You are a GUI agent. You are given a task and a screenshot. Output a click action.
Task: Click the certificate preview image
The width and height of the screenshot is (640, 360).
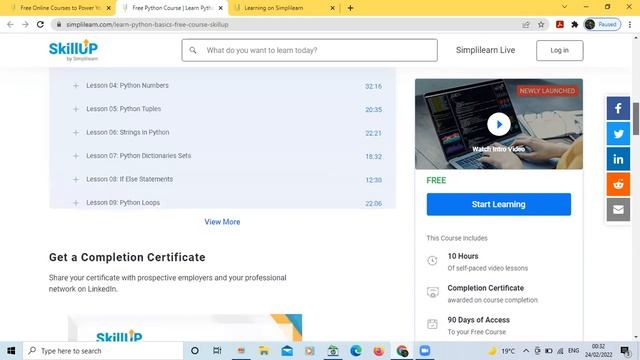pyautogui.click(x=185, y=328)
